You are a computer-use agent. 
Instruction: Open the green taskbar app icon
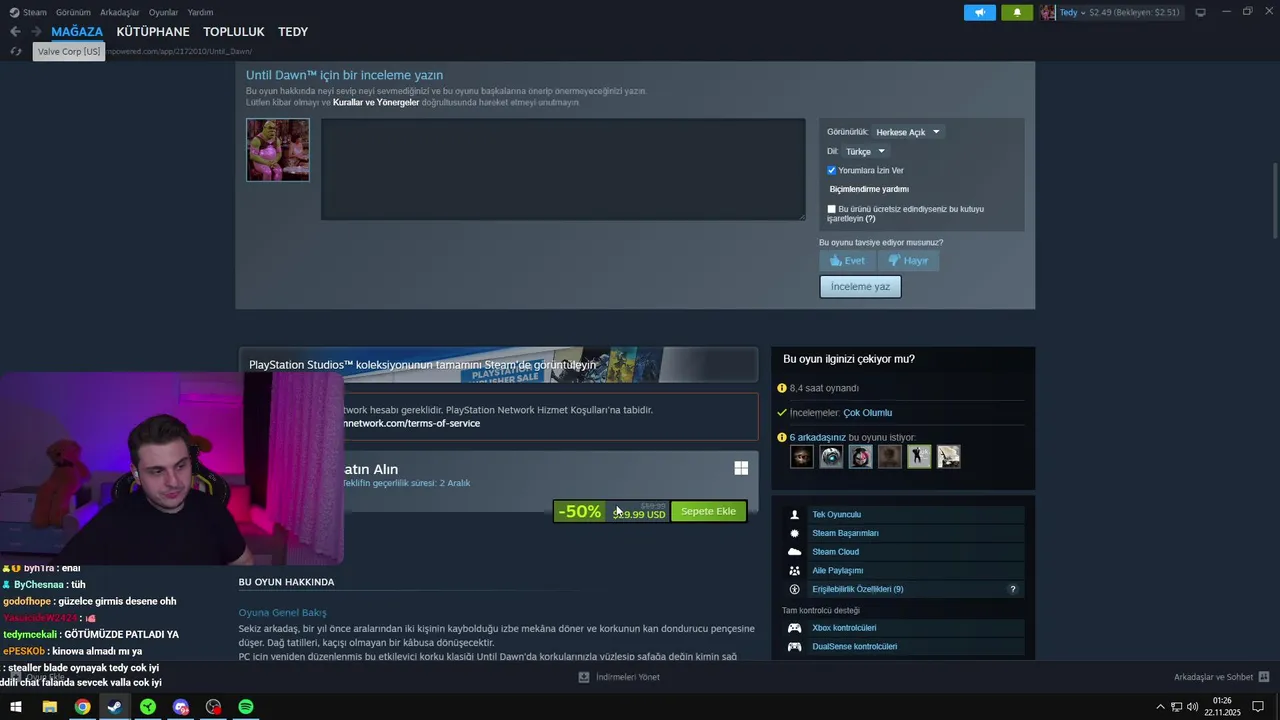pos(148,707)
